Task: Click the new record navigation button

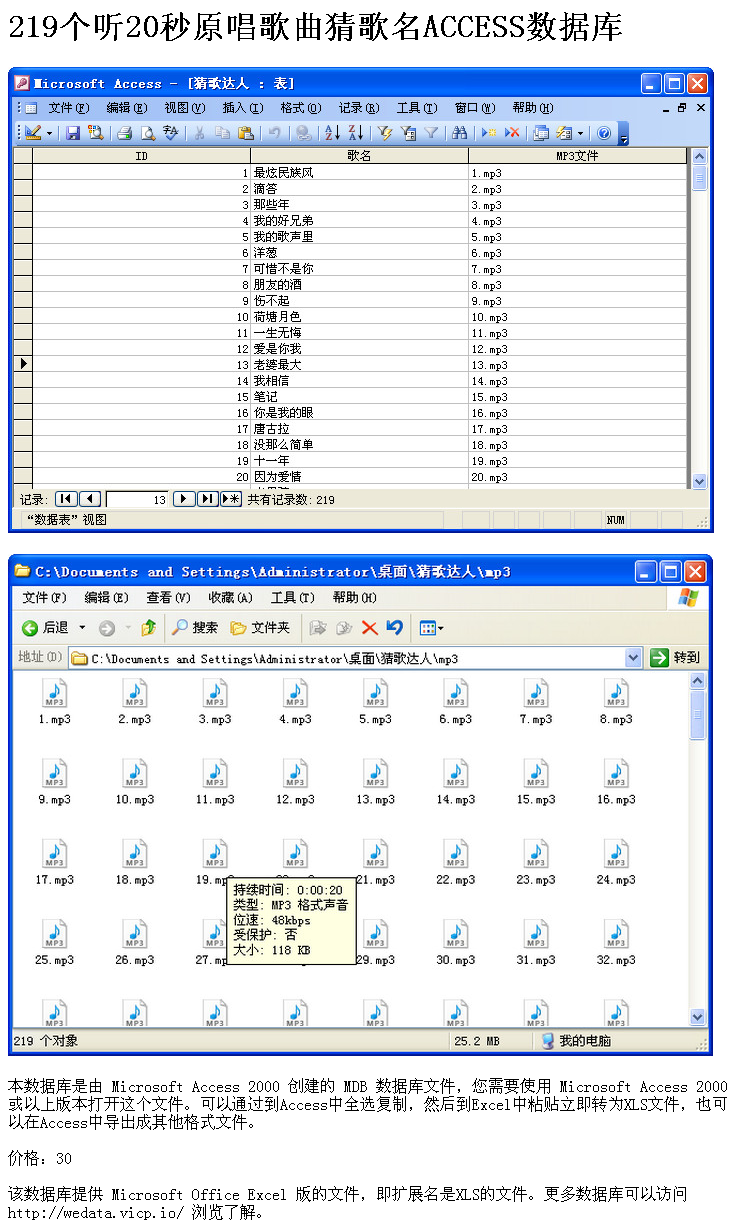Action: coord(231,499)
